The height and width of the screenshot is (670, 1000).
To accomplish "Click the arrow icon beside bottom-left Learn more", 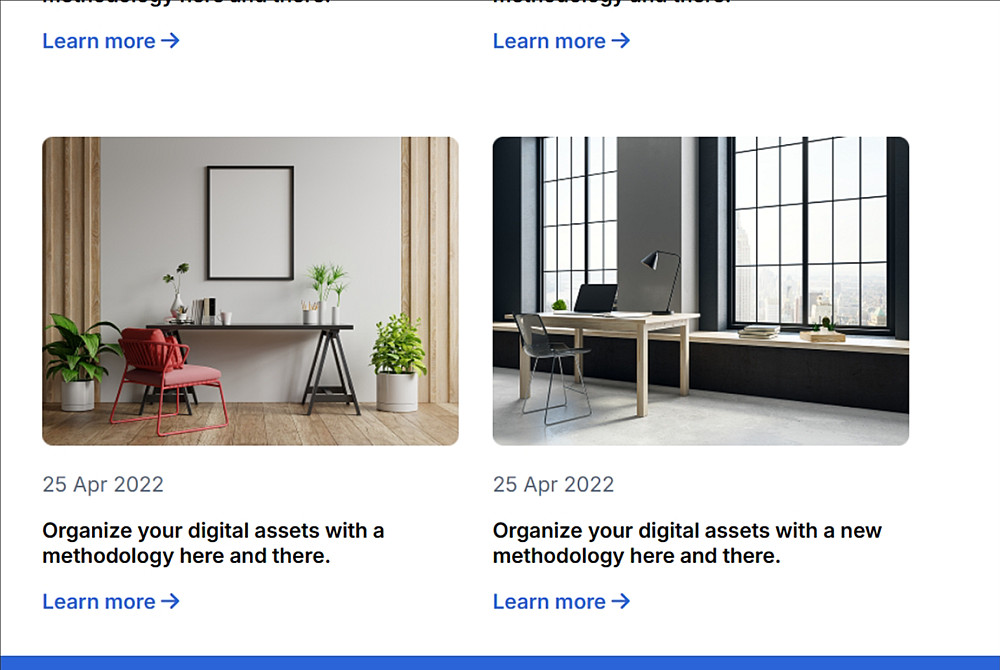I will pos(170,601).
